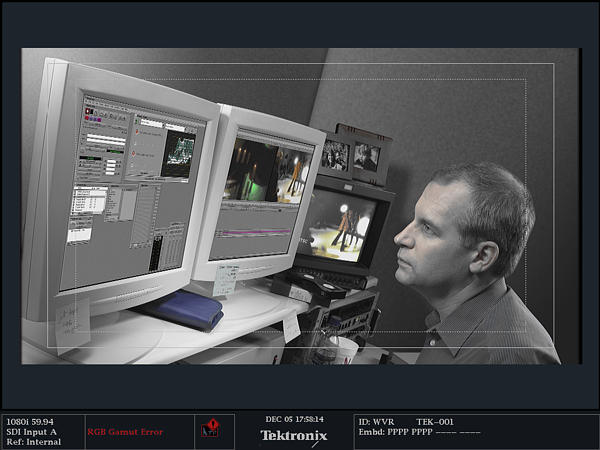Click the Ref: Internal reference readout
600x450 pixels.
pos(33,441)
